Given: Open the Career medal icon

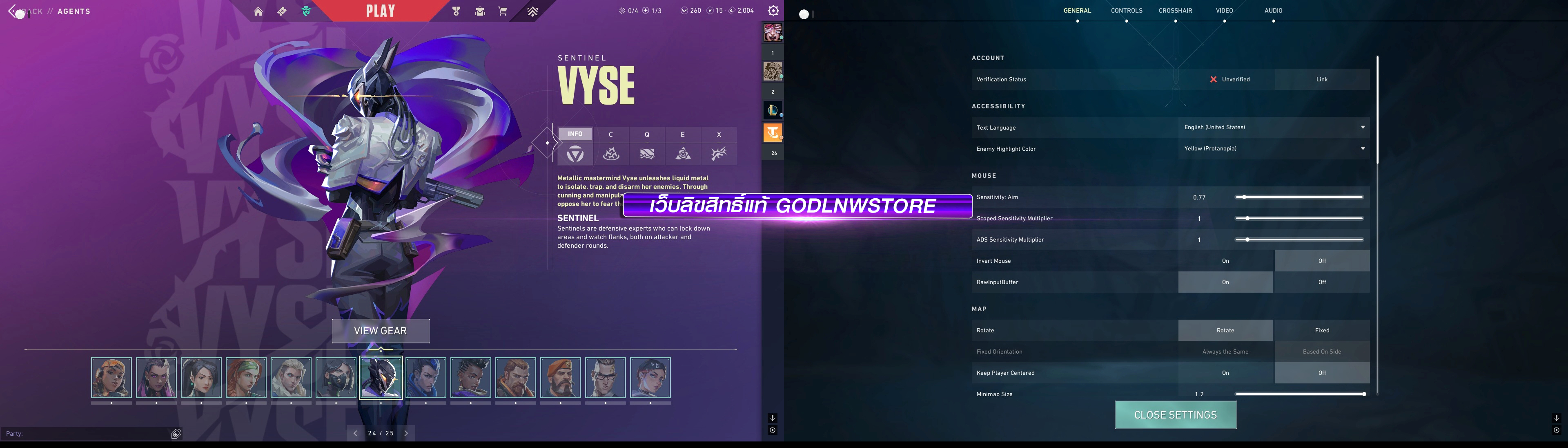Looking at the screenshot, I should tap(456, 11).
